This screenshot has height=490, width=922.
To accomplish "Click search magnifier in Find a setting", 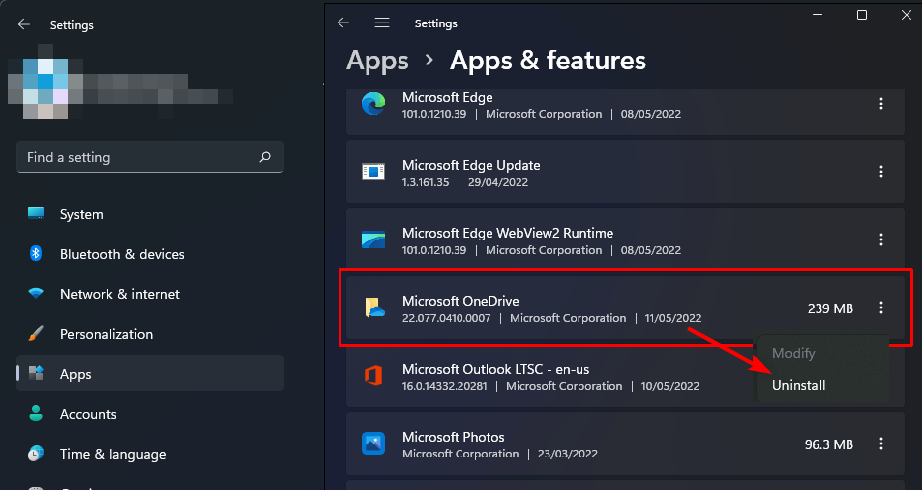I will click(265, 156).
